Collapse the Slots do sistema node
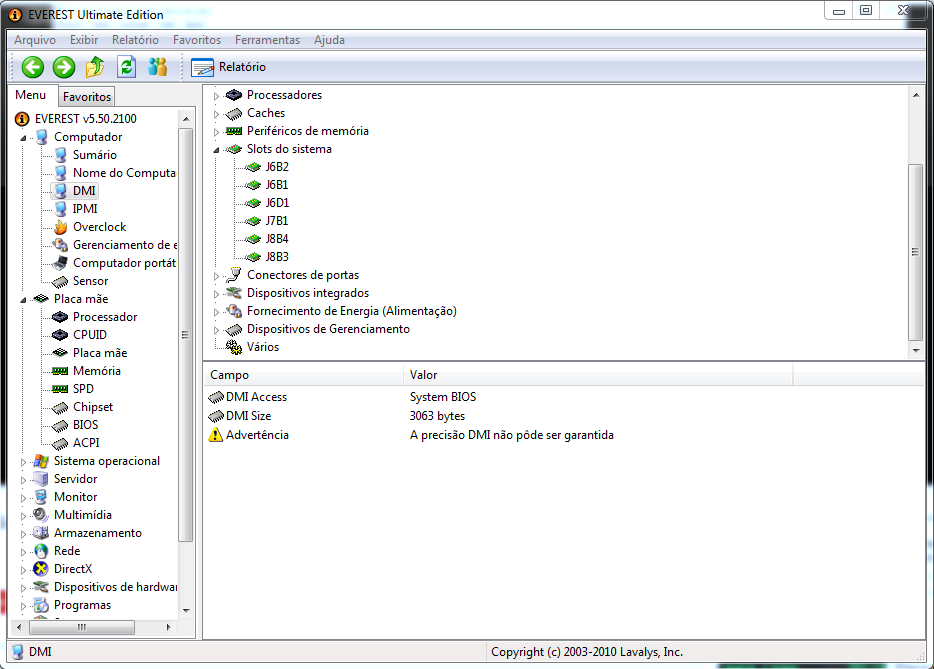This screenshot has height=669, width=934. tap(216, 150)
